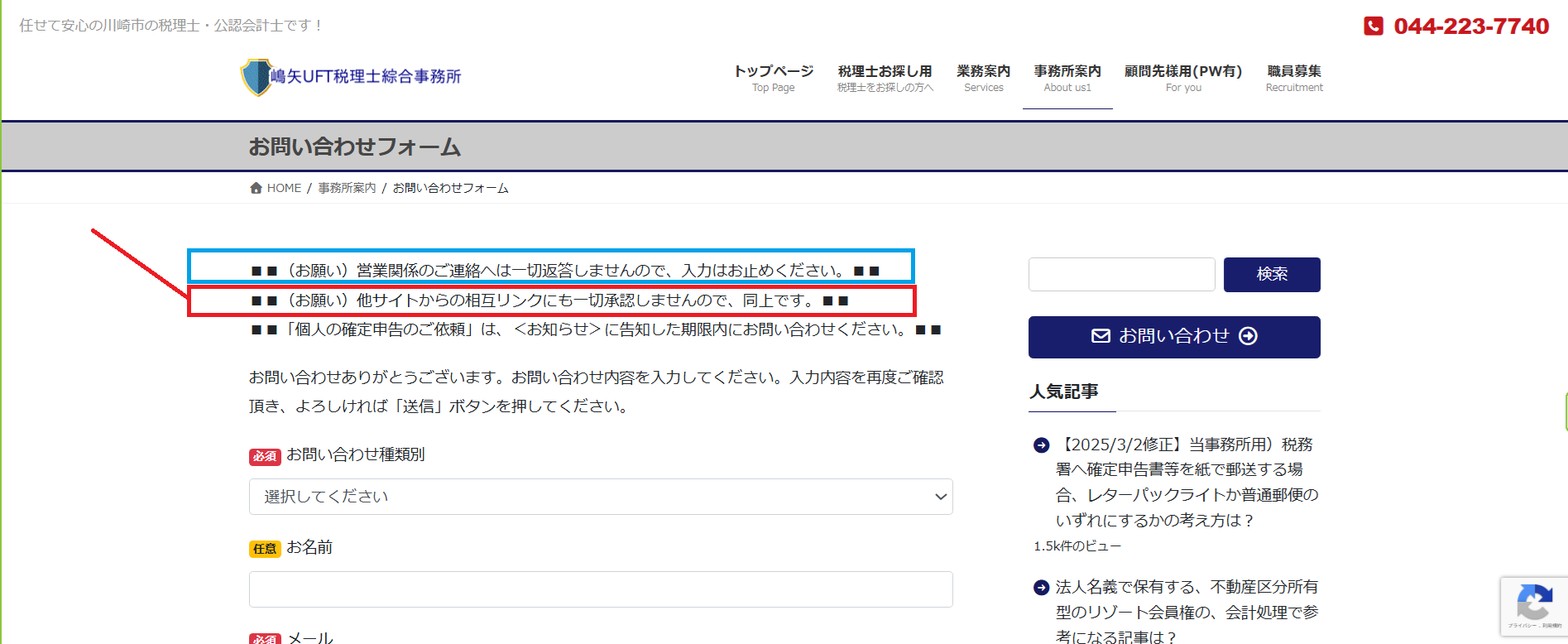The image size is (1568, 644).
Task: Click into the お名前 text field
Action: coord(600,589)
